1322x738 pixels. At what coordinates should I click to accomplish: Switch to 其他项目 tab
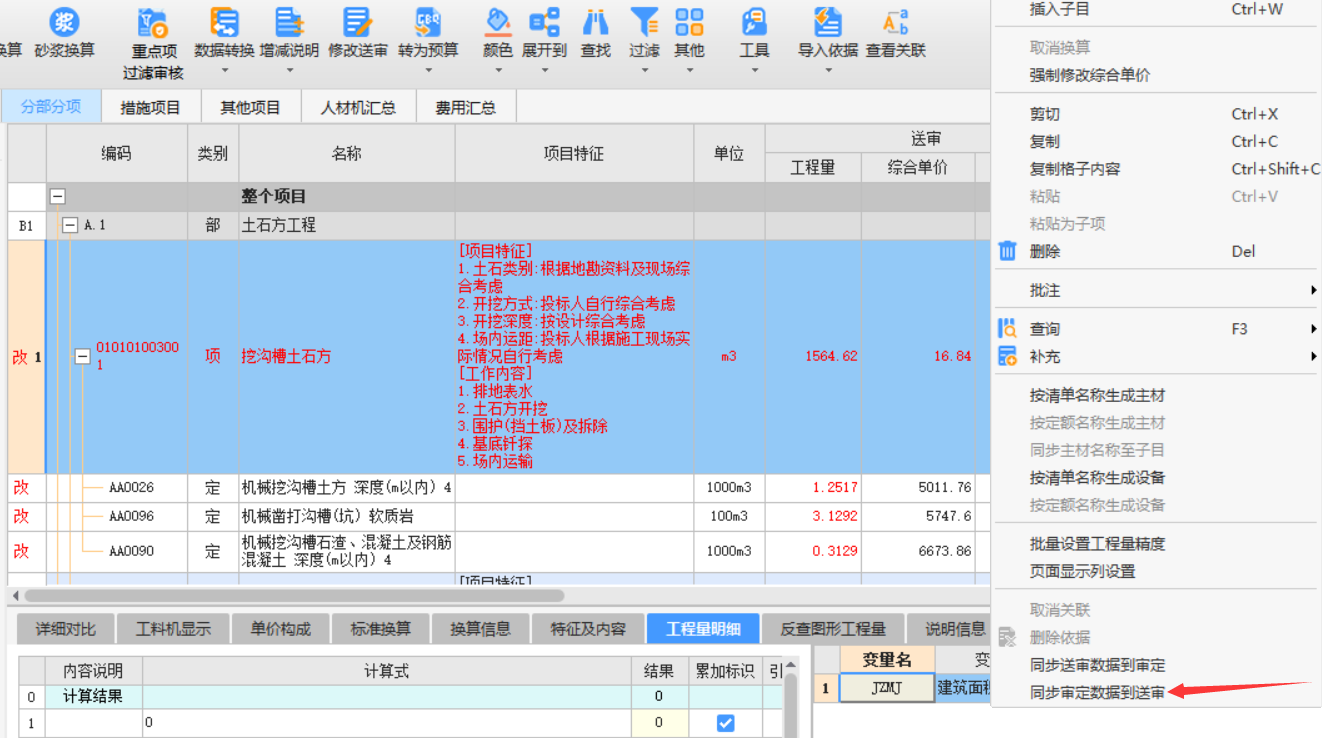[250, 107]
